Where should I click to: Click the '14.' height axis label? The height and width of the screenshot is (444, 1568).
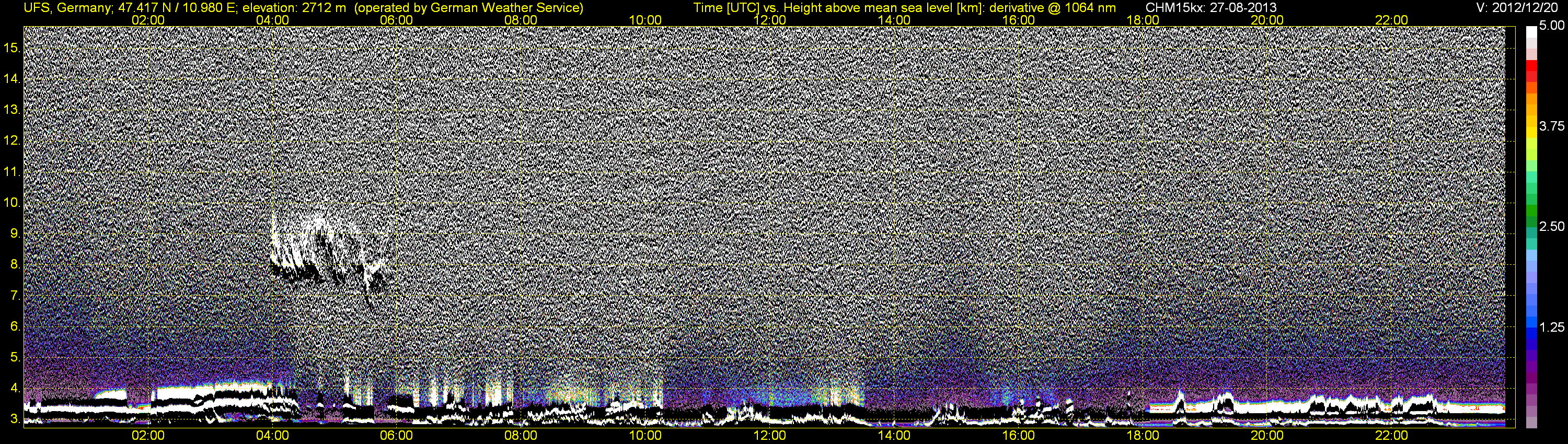pyautogui.click(x=12, y=78)
